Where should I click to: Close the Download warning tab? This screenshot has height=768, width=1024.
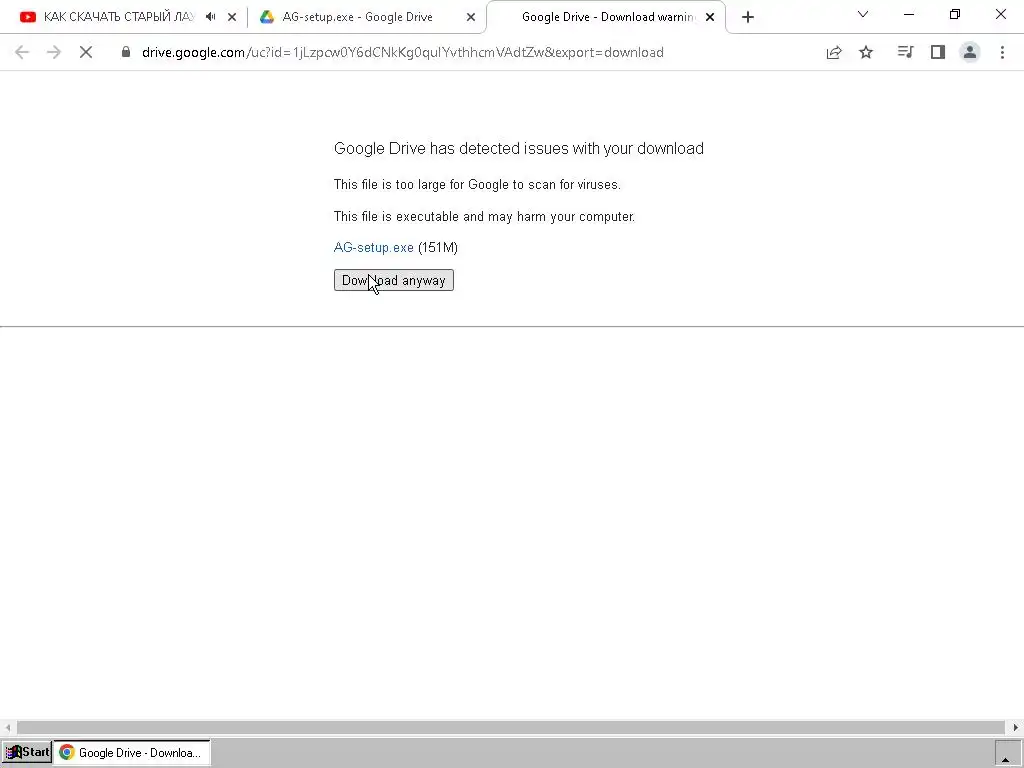click(x=710, y=18)
